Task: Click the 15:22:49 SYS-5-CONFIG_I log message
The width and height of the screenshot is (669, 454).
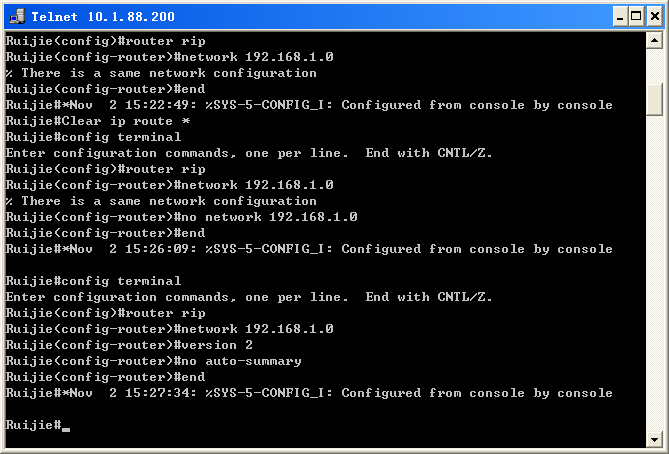Action: pos(308,105)
